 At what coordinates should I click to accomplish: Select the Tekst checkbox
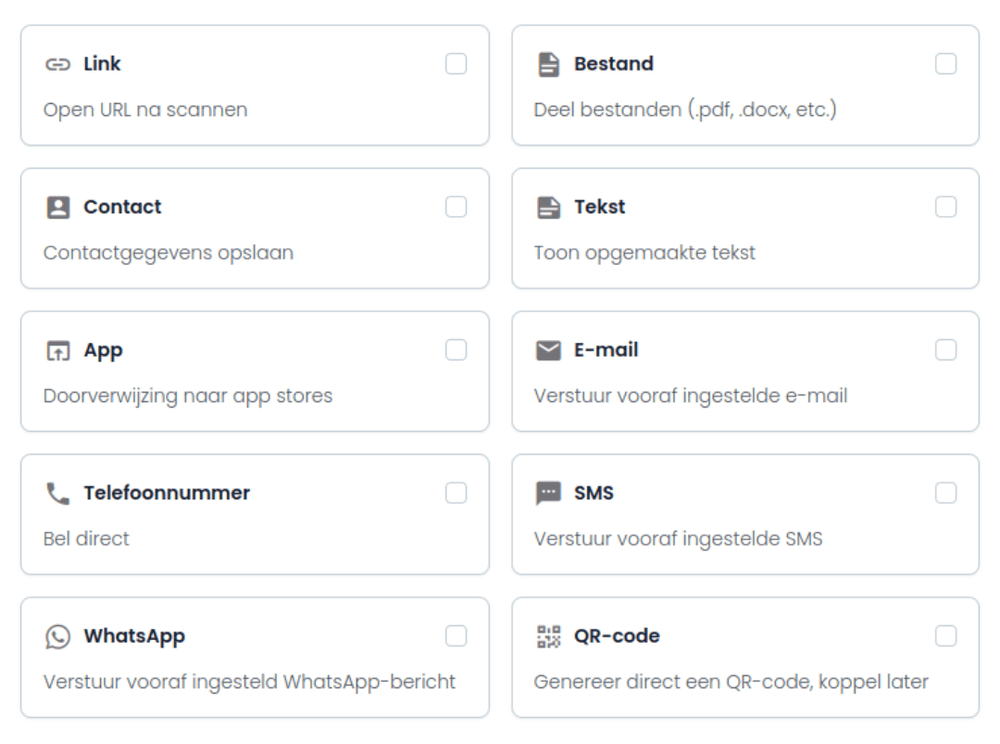click(946, 207)
